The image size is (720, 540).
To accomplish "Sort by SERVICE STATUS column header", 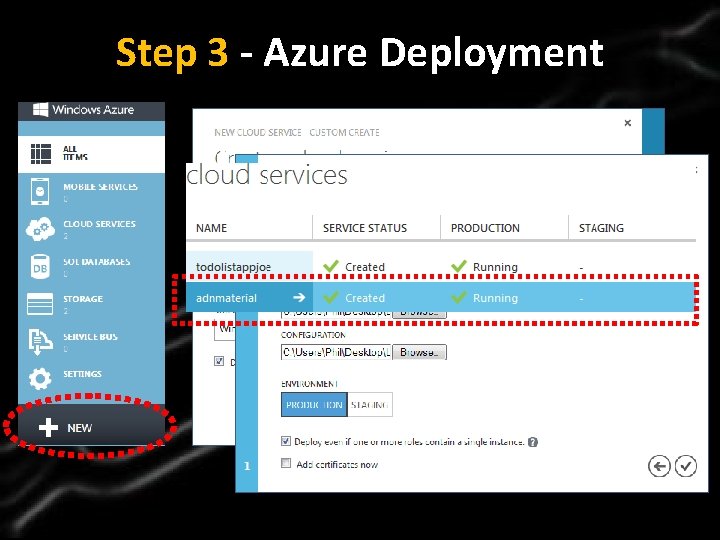I will coord(365,228).
